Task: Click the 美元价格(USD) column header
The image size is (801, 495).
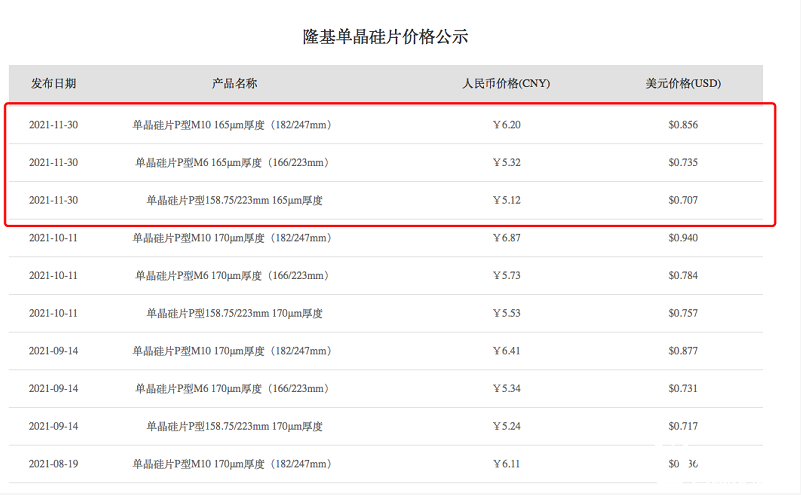Action: [683, 83]
